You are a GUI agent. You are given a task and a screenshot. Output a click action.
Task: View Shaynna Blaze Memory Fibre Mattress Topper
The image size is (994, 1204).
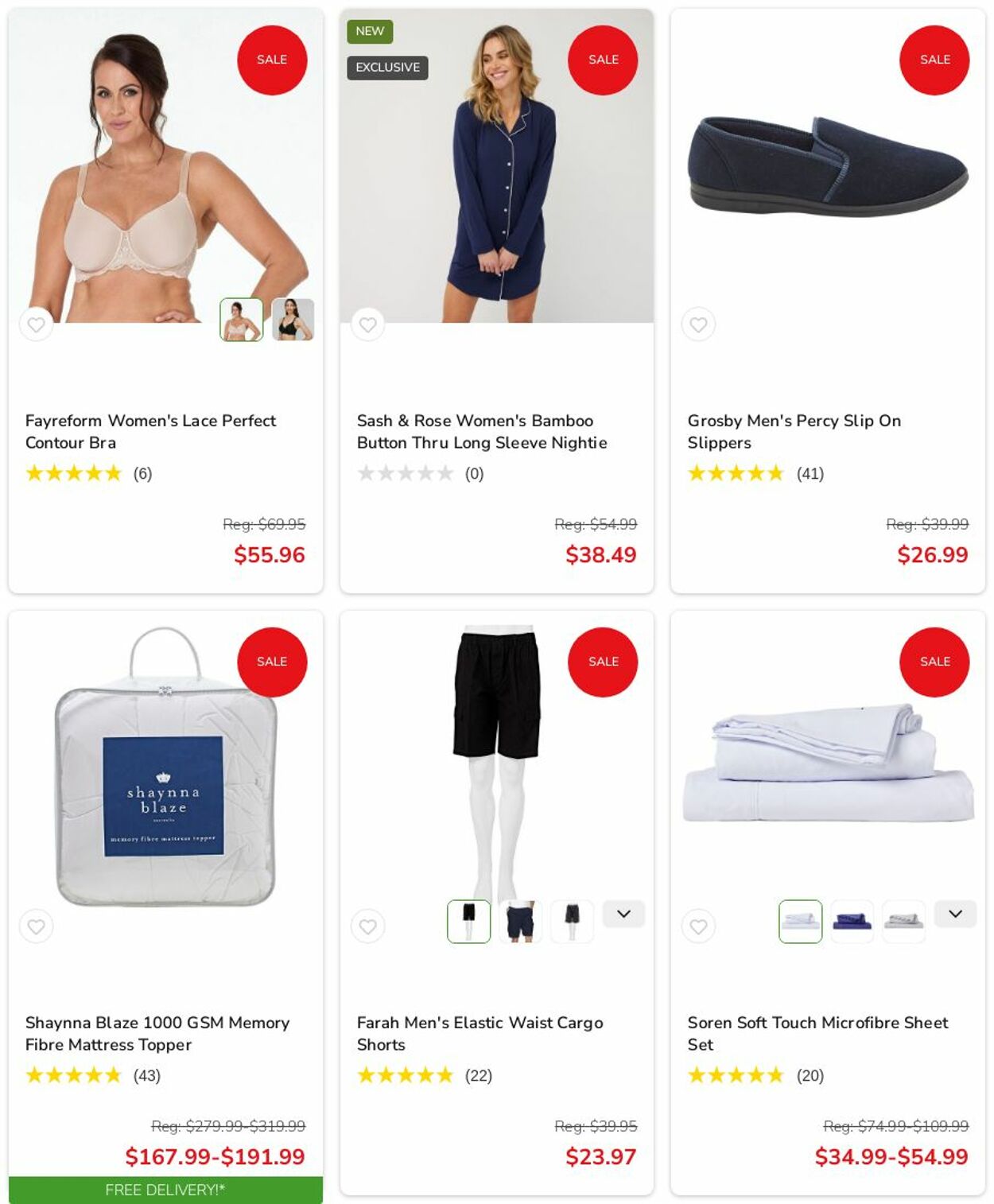pyautogui.click(x=157, y=1033)
